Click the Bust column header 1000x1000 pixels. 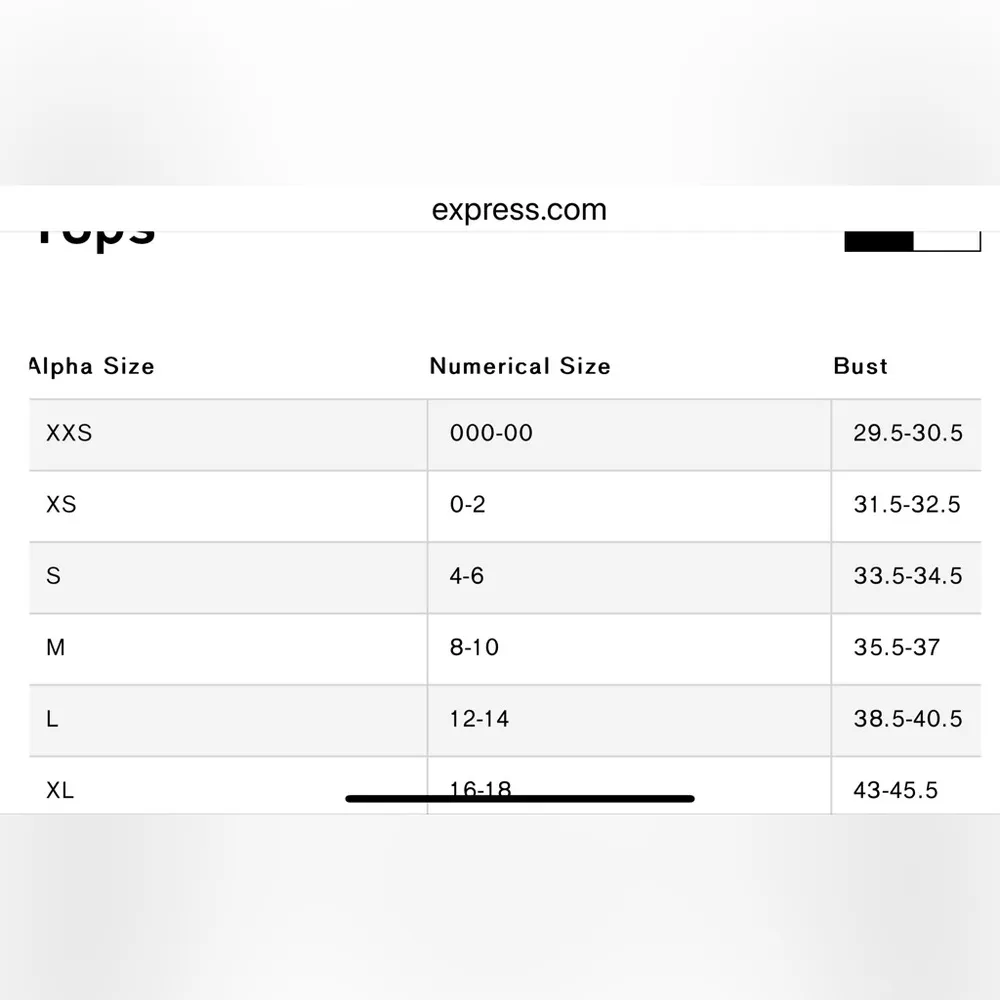(x=860, y=366)
